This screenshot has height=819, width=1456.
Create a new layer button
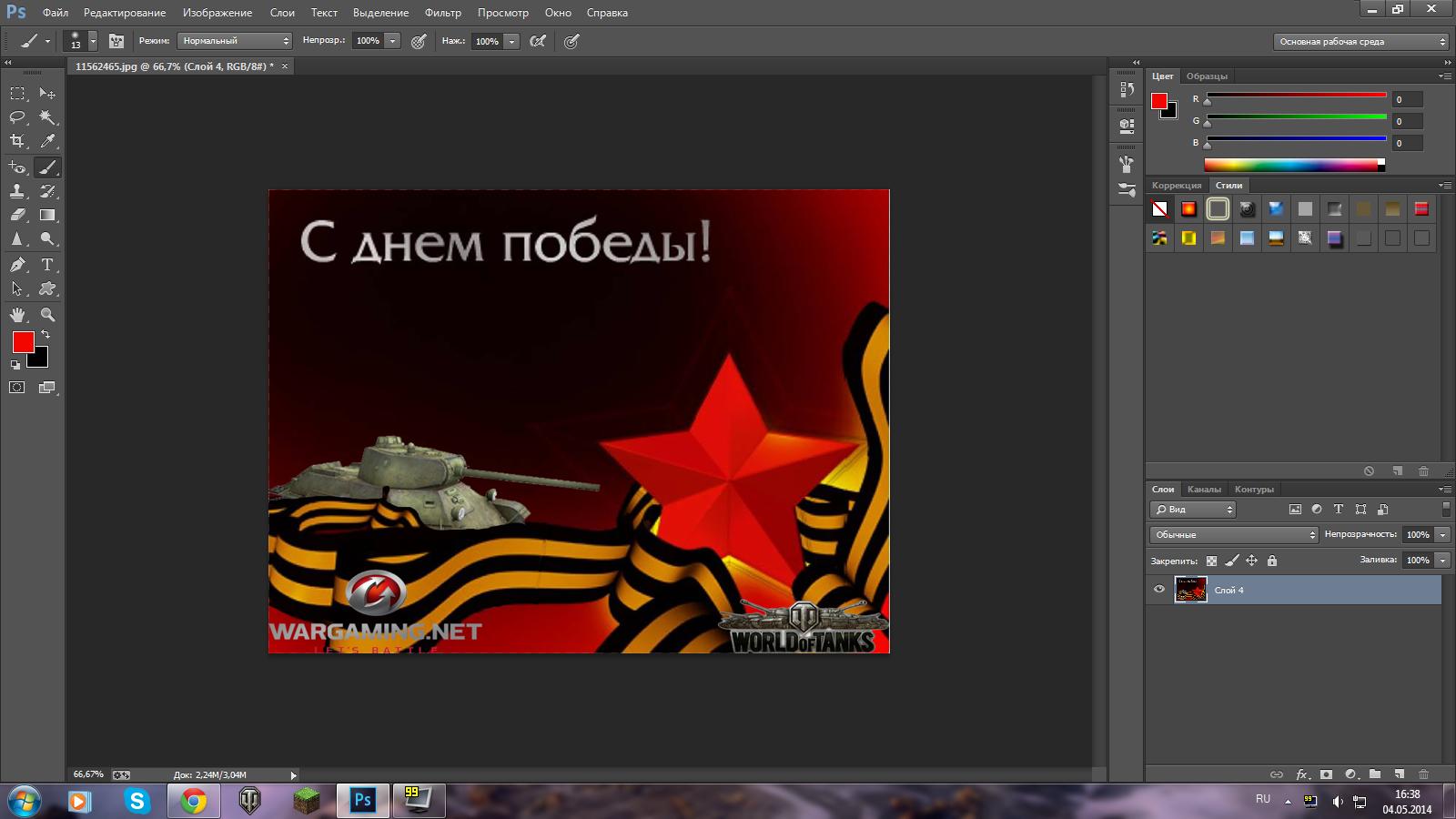[x=1400, y=774]
